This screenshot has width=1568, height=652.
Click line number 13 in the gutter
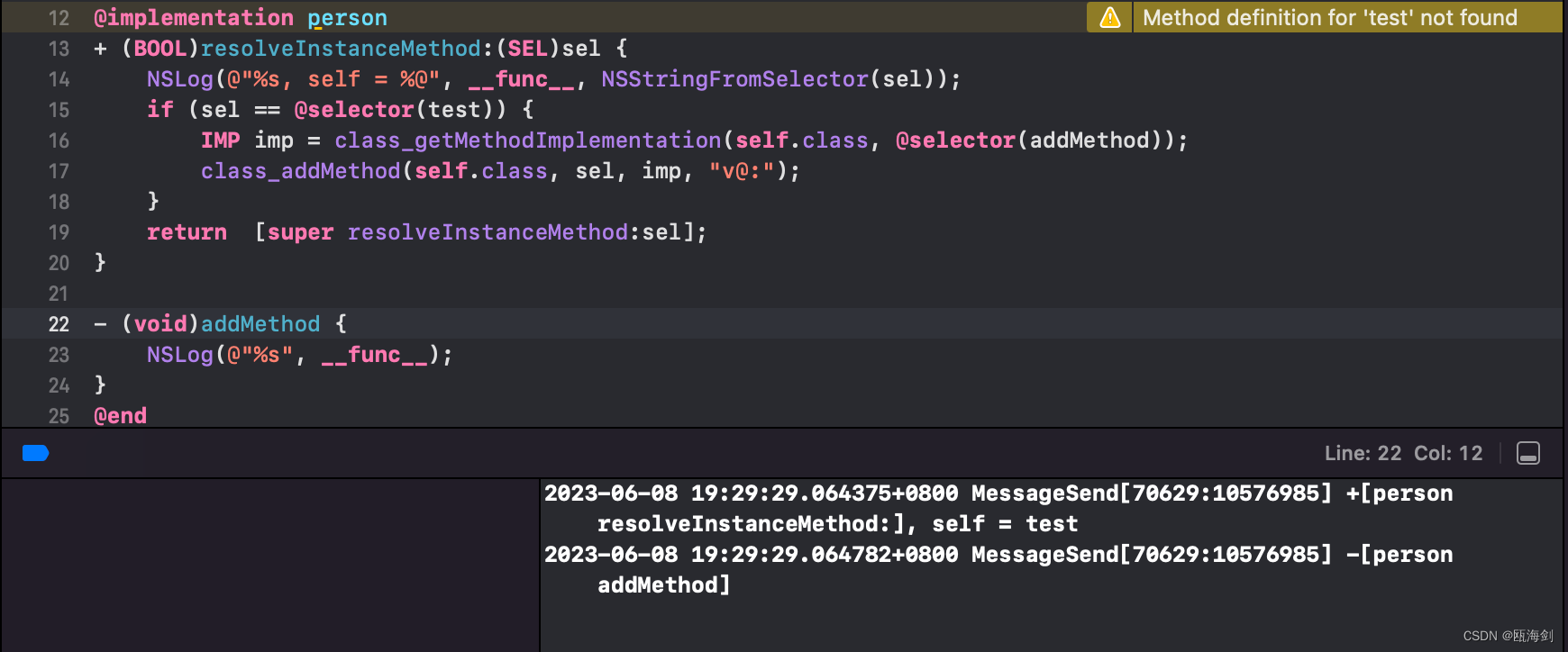[x=59, y=49]
